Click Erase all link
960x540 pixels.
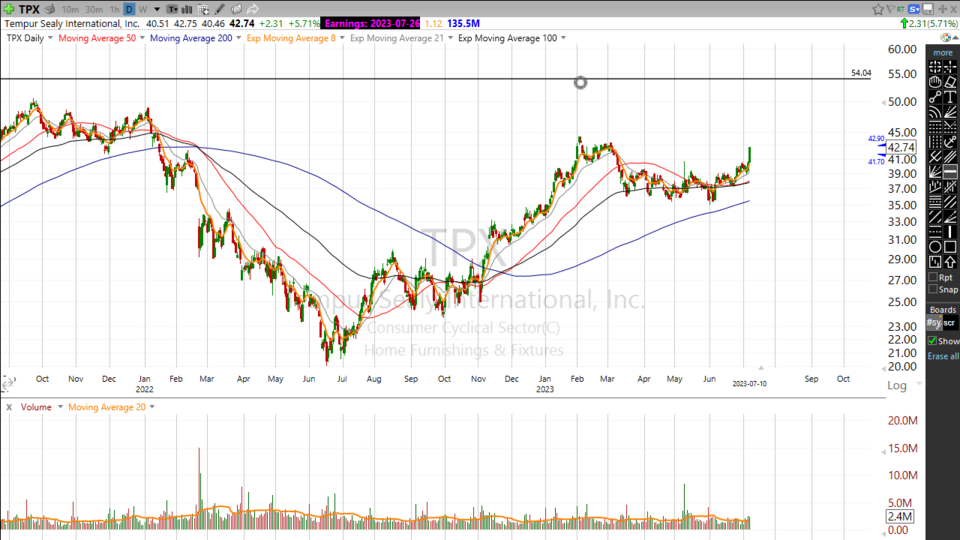click(x=943, y=356)
